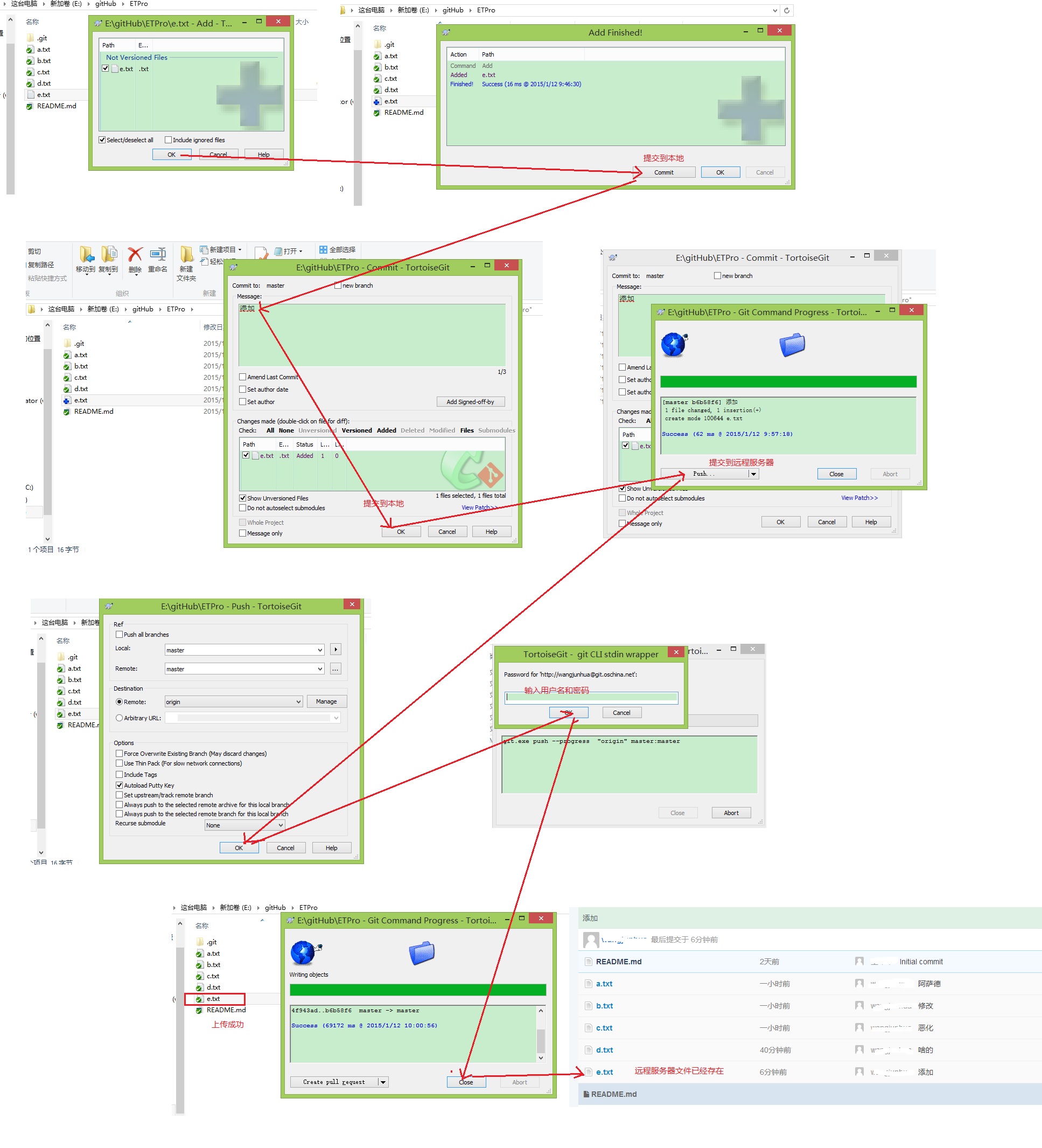
Task: Click the turtle icon in the Add Finished title bar
Action: (x=446, y=32)
